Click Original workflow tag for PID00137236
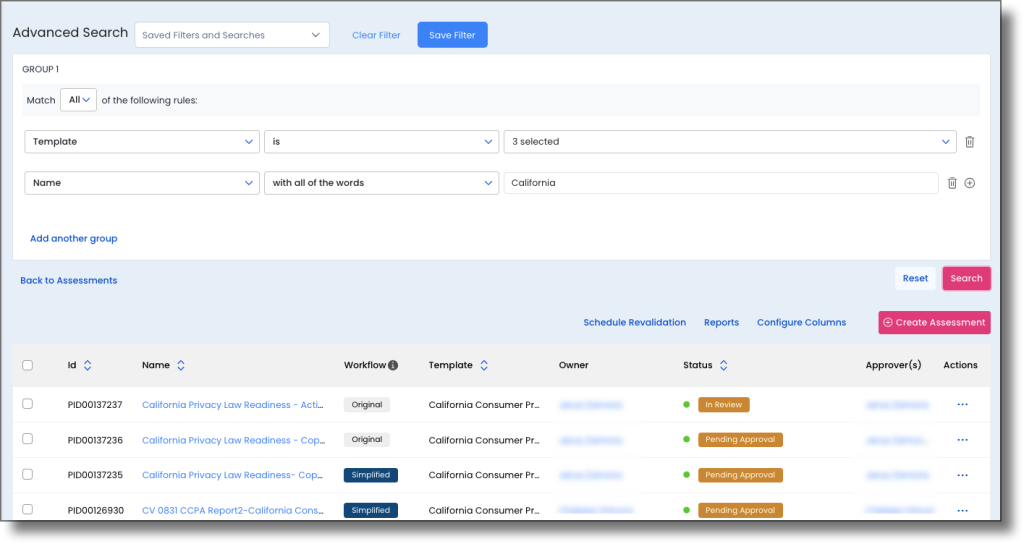 pyautogui.click(x=367, y=440)
